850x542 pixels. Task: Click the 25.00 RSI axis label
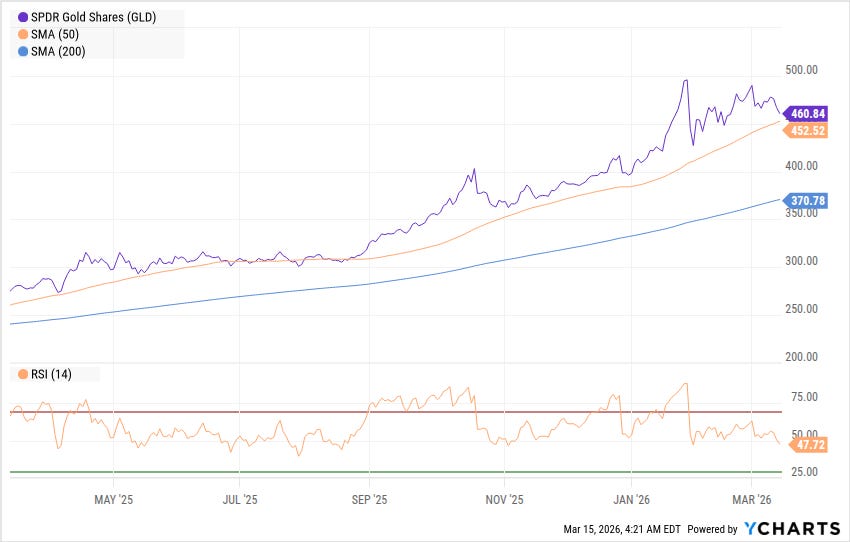[804, 472]
